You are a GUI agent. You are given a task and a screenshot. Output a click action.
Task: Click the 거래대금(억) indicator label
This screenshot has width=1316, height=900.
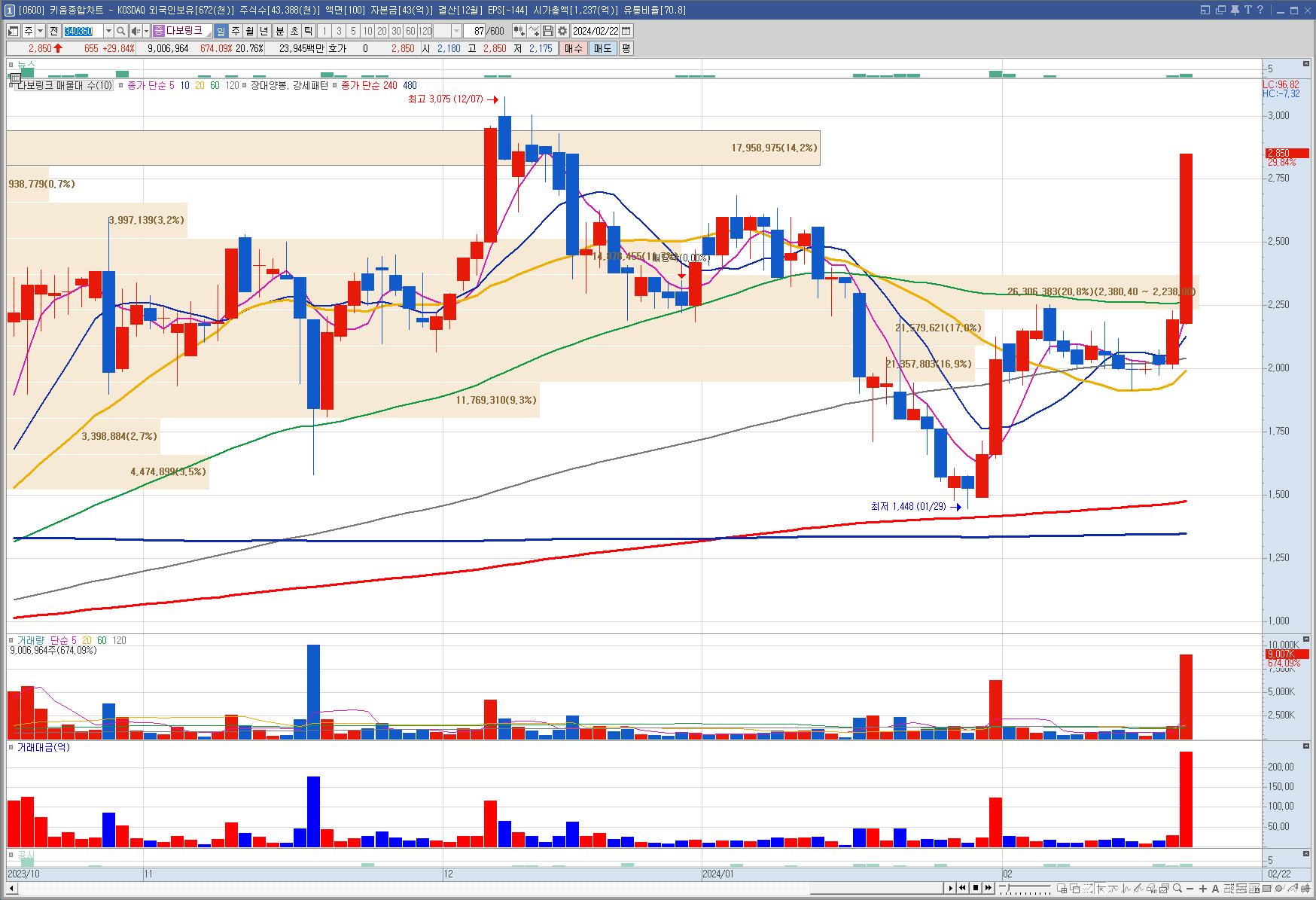44,747
